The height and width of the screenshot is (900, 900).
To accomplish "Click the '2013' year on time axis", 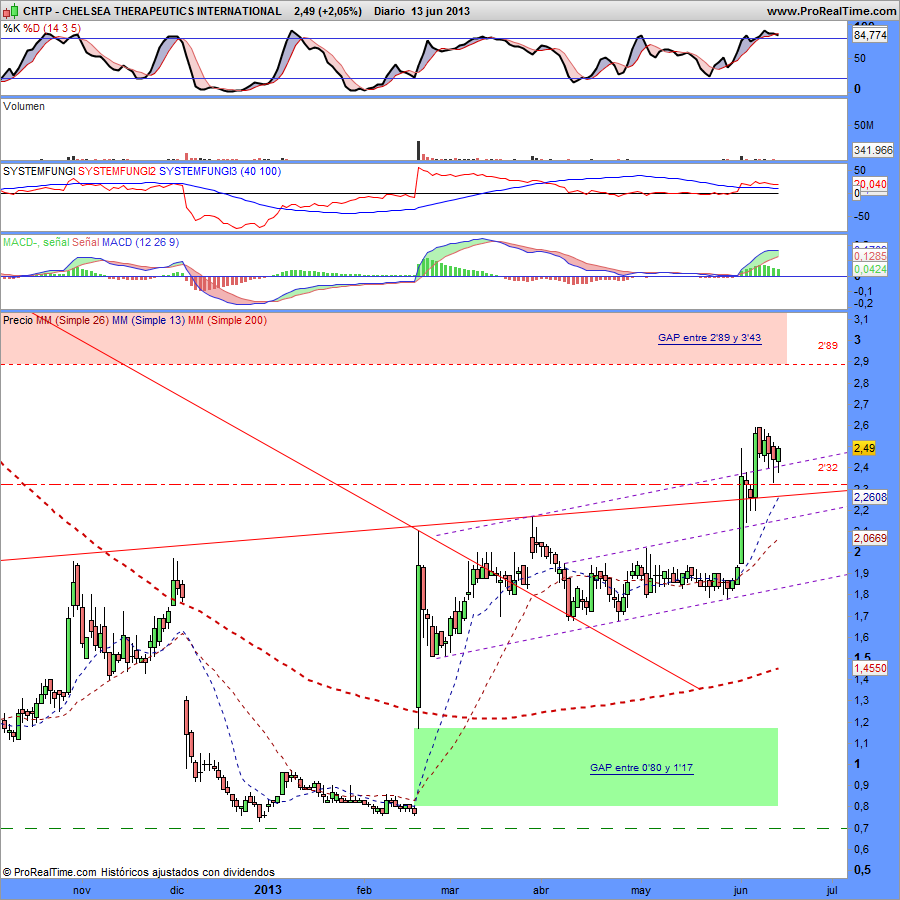I will click(268, 890).
